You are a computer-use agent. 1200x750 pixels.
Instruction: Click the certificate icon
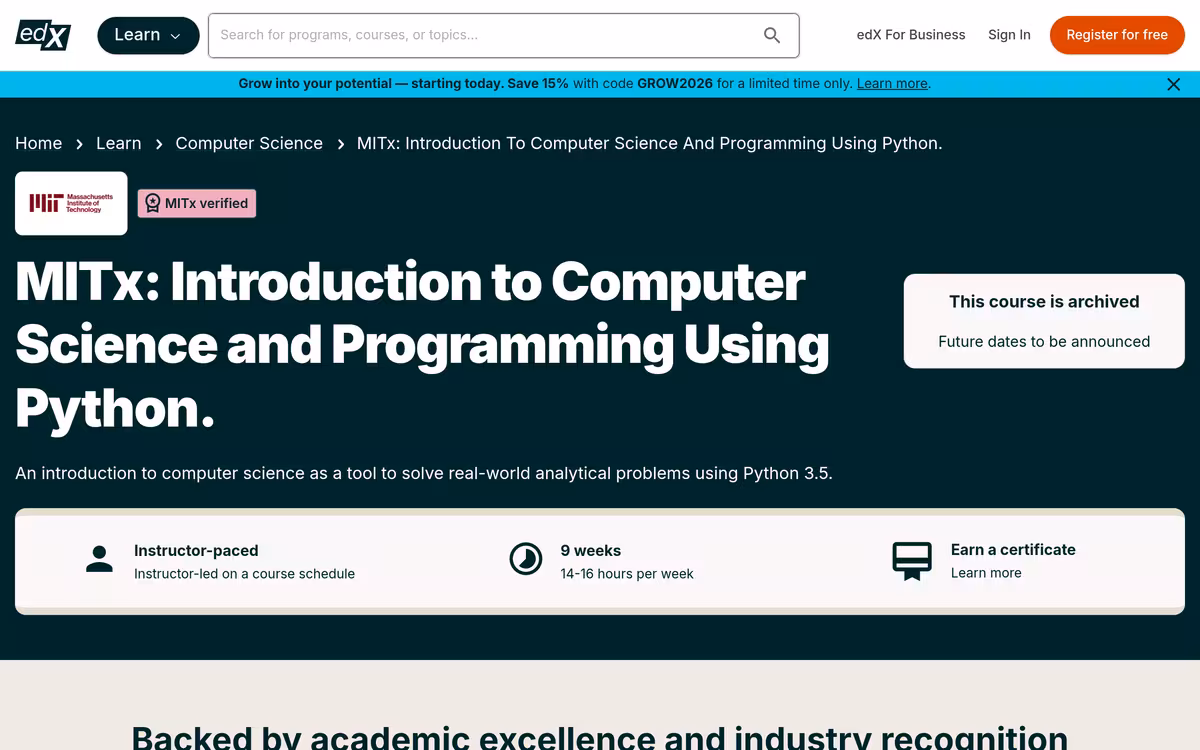(x=912, y=561)
